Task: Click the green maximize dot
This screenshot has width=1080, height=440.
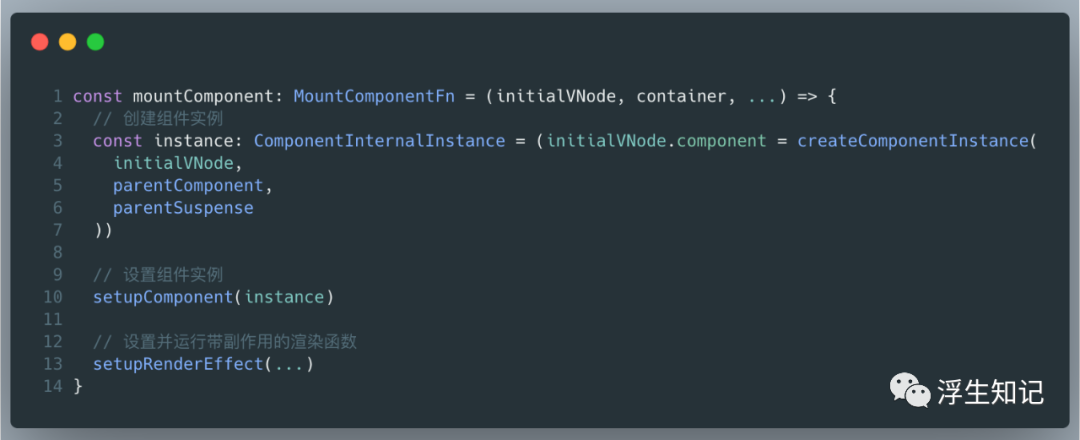Action: click(95, 42)
